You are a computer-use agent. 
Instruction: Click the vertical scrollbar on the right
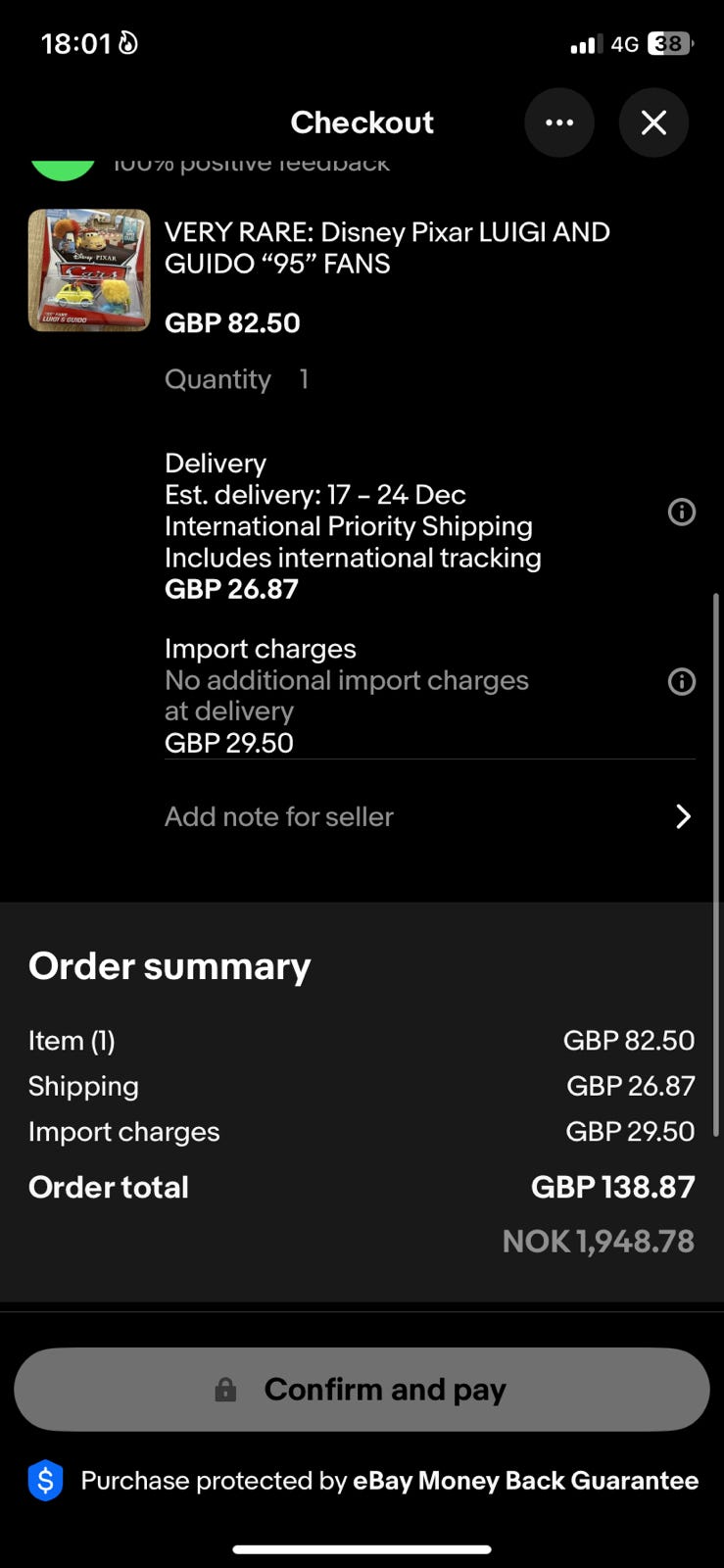click(716, 862)
